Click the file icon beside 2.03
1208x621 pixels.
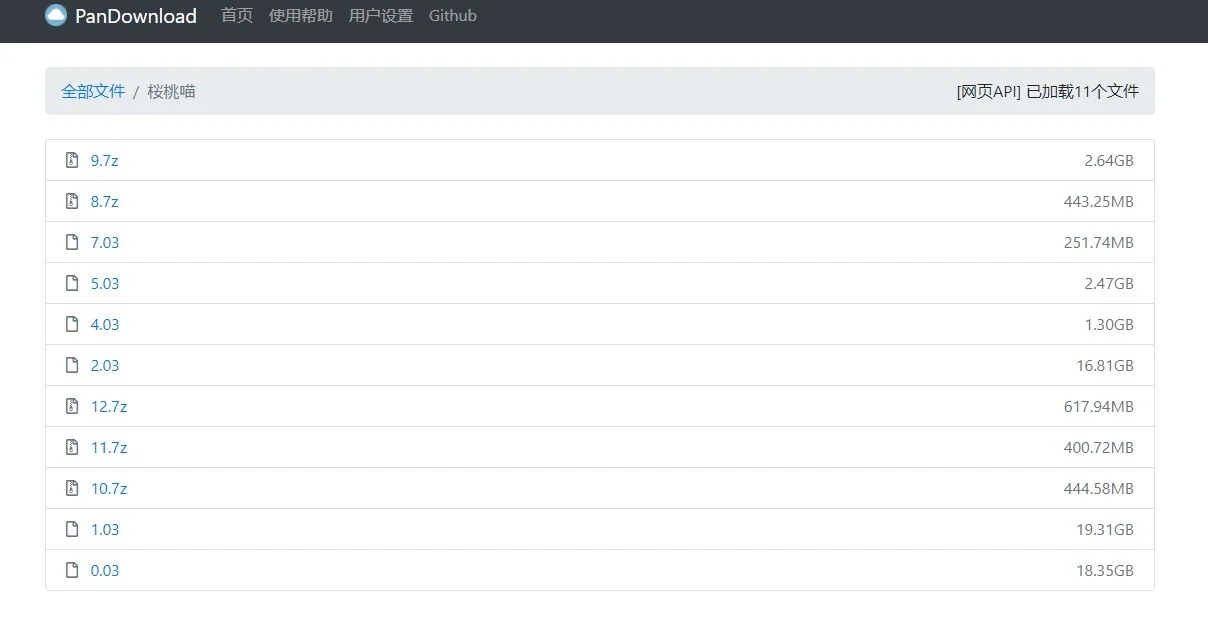click(x=72, y=365)
